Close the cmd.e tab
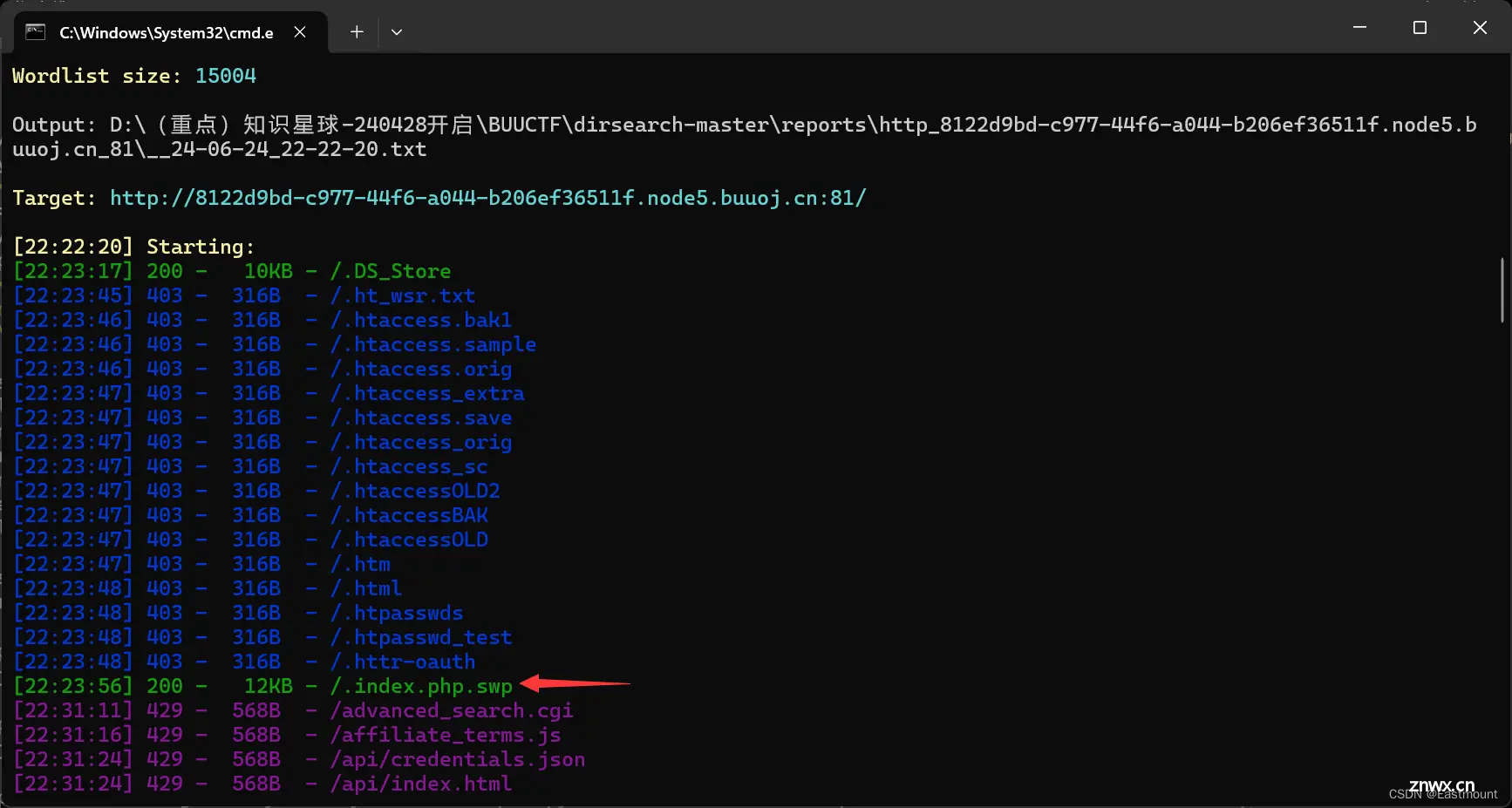This screenshot has width=1512, height=808. coord(300,32)
